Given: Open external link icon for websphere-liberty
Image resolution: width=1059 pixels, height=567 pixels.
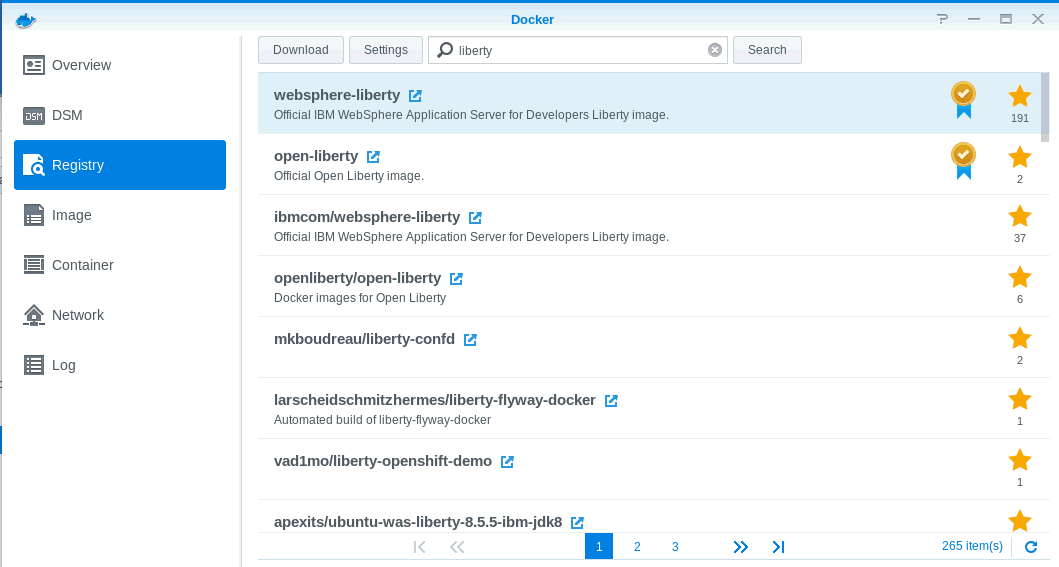Looking at the screenshot, I should pyautogui.click(x=415, y=96).
